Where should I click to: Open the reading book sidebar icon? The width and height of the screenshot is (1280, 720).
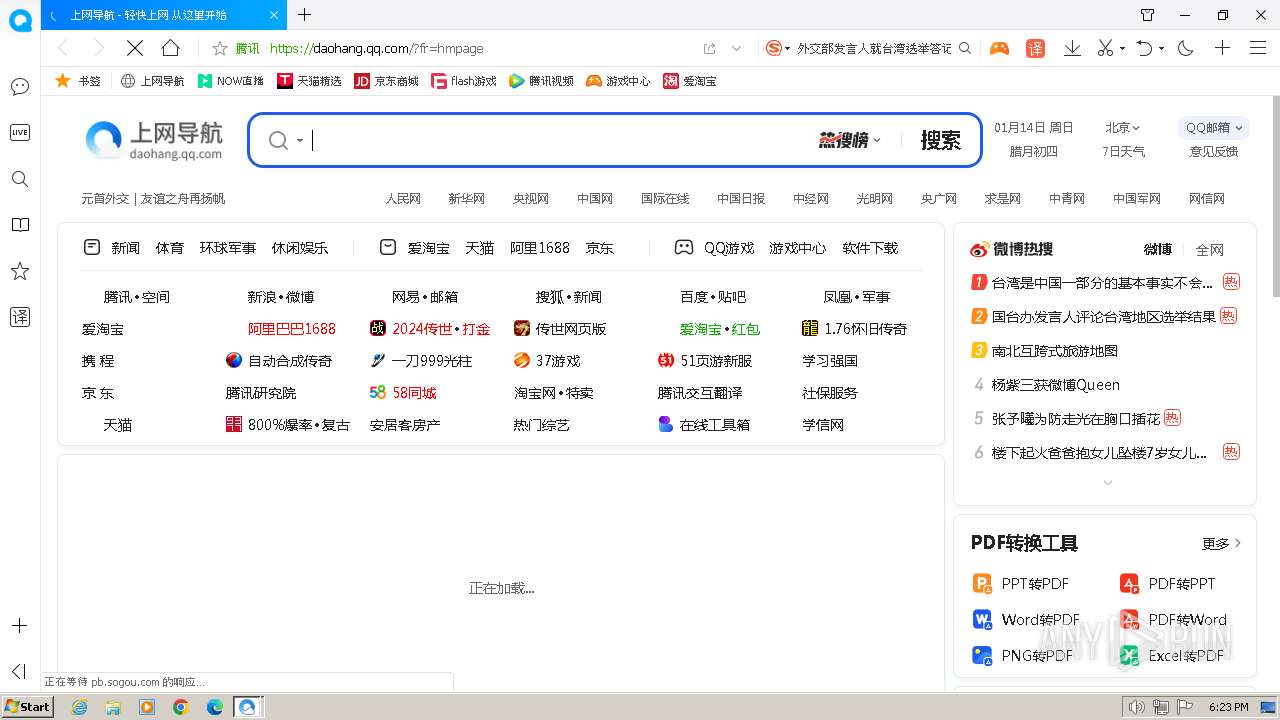pyautogui.click(x=20, y=225)
